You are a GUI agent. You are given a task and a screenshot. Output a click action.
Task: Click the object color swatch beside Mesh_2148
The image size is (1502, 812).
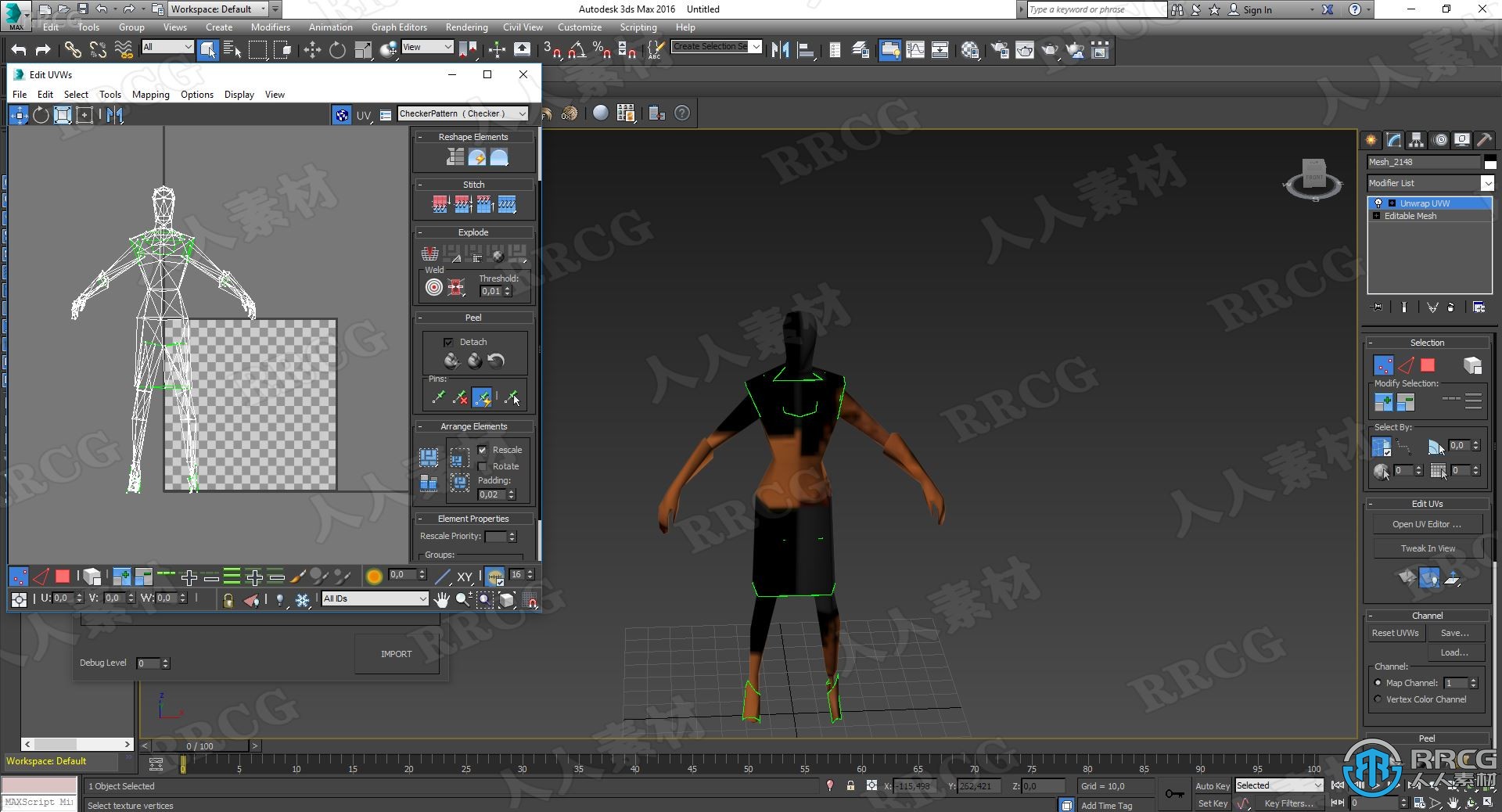click(x=1489, y=162)
